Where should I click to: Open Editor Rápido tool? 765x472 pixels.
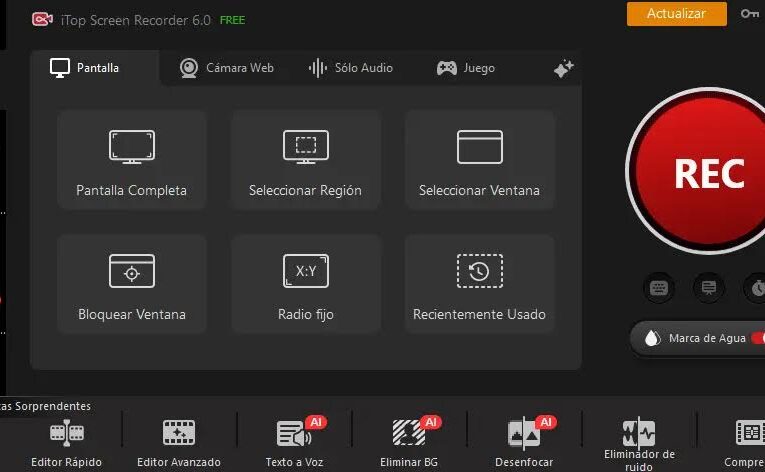pos(66,442)
